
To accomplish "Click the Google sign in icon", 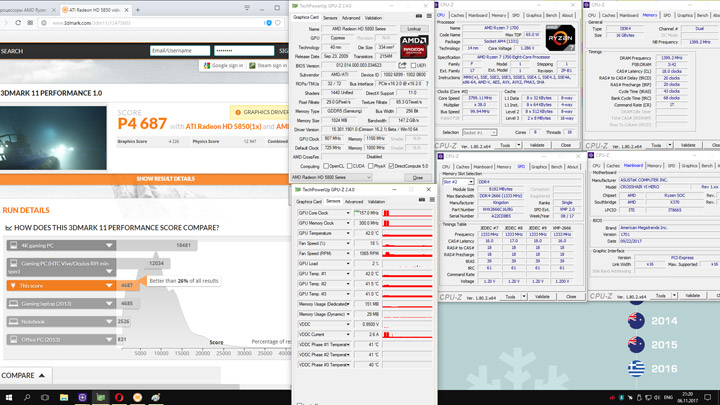I will coord(207,66).
